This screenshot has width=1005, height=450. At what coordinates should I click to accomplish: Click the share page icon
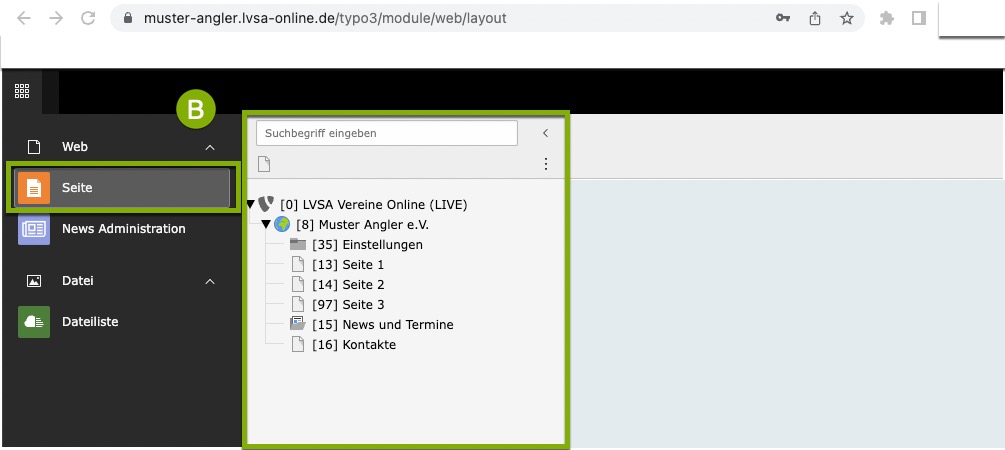(815, 19)
